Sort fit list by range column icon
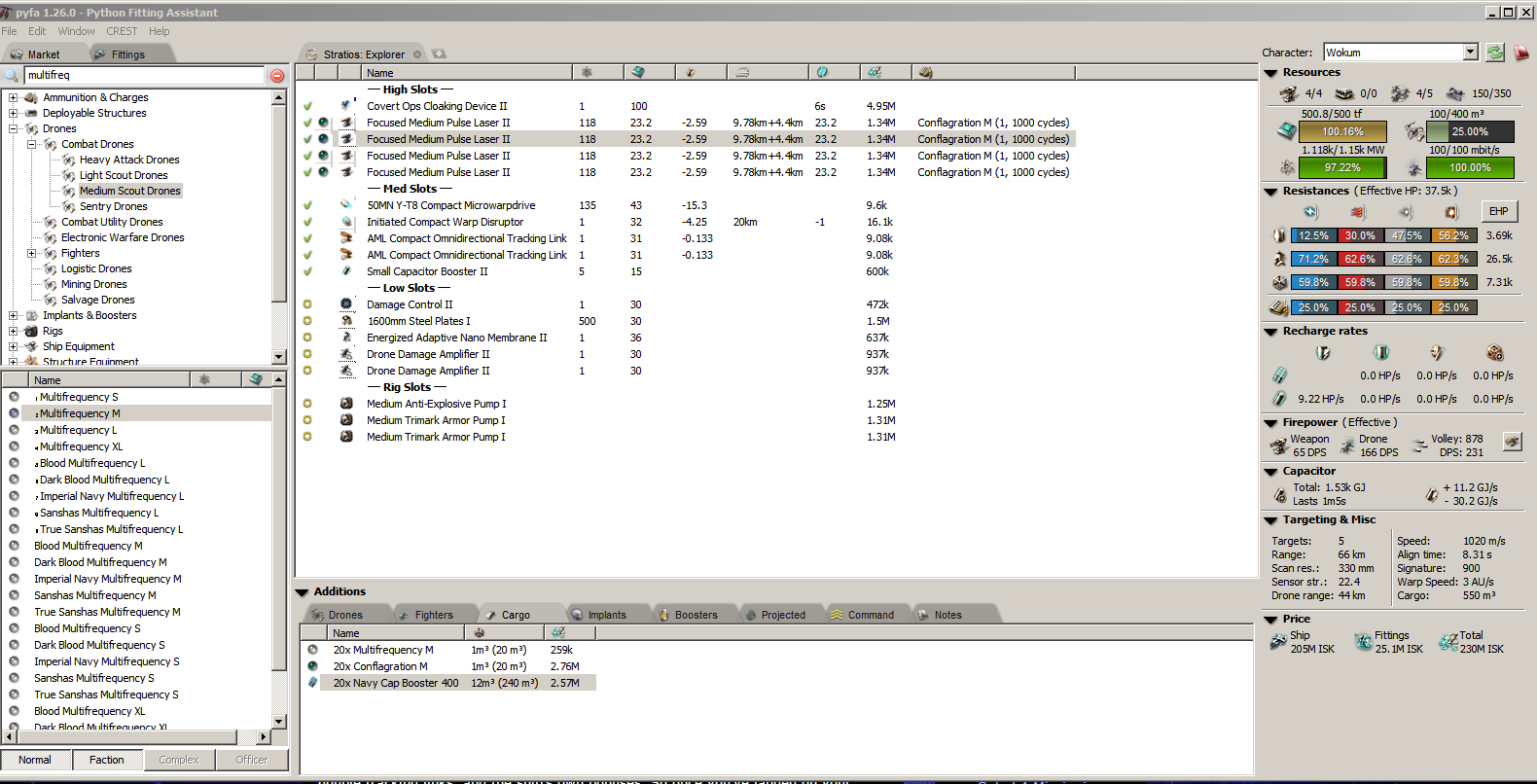The image size is (1537, 784). coord(742,72)
